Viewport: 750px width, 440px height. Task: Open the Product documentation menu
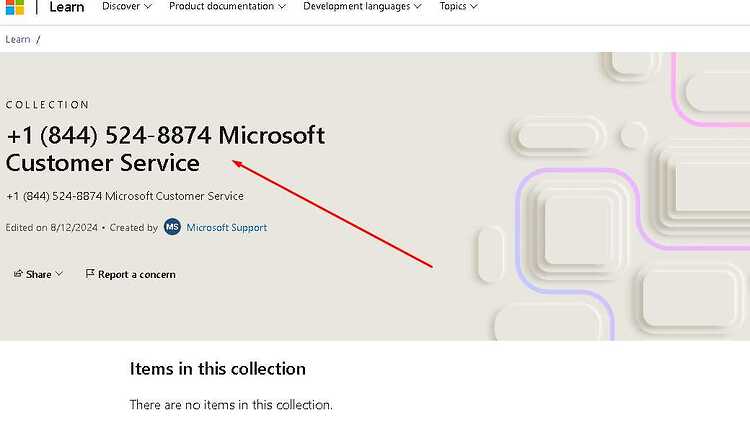pyautogui.click(x=227, y=6)
